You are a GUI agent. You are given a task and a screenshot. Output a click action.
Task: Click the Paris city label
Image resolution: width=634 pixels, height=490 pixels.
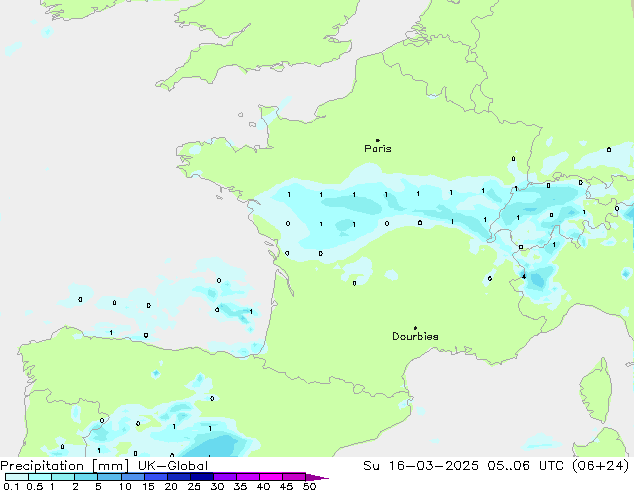pyautogui.click(x=378, y=149)
